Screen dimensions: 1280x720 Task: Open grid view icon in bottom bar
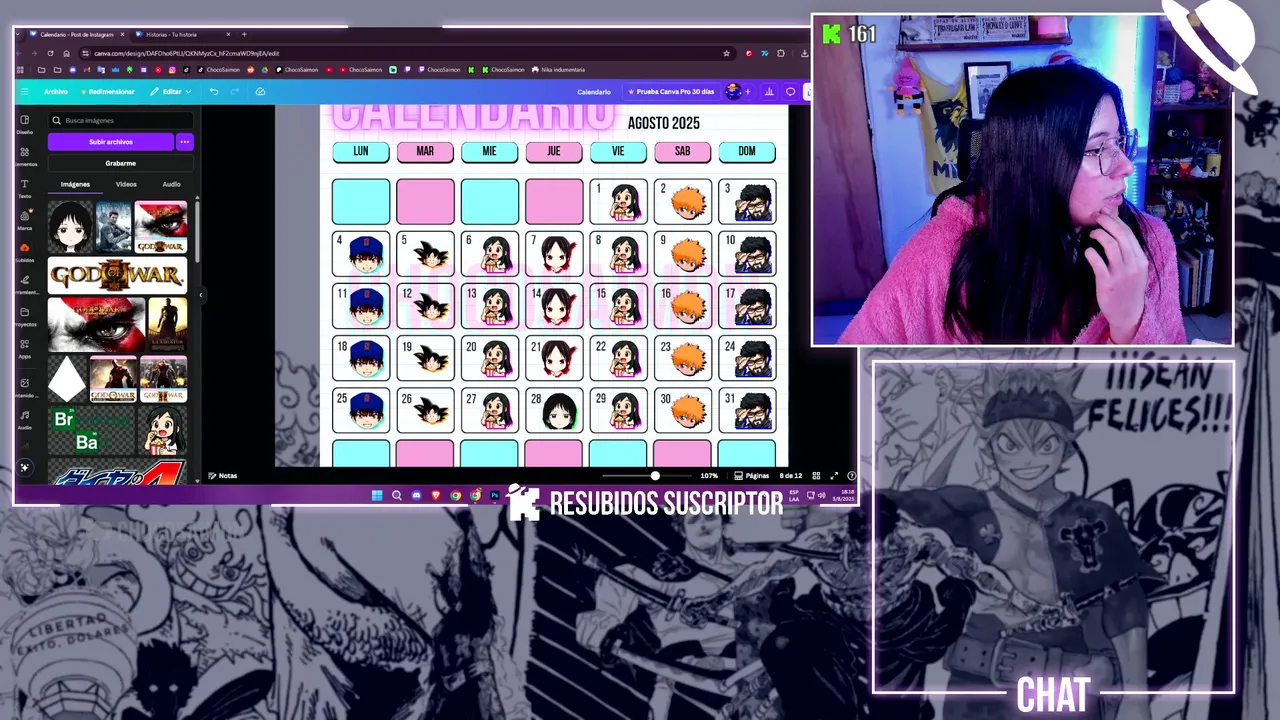pos(816,476)
